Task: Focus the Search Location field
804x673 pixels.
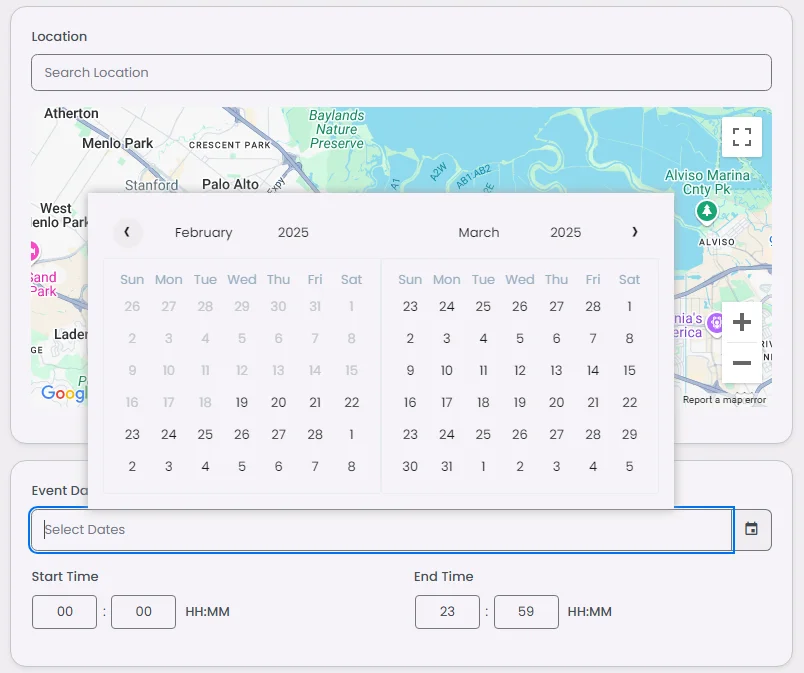Action: 401,72
